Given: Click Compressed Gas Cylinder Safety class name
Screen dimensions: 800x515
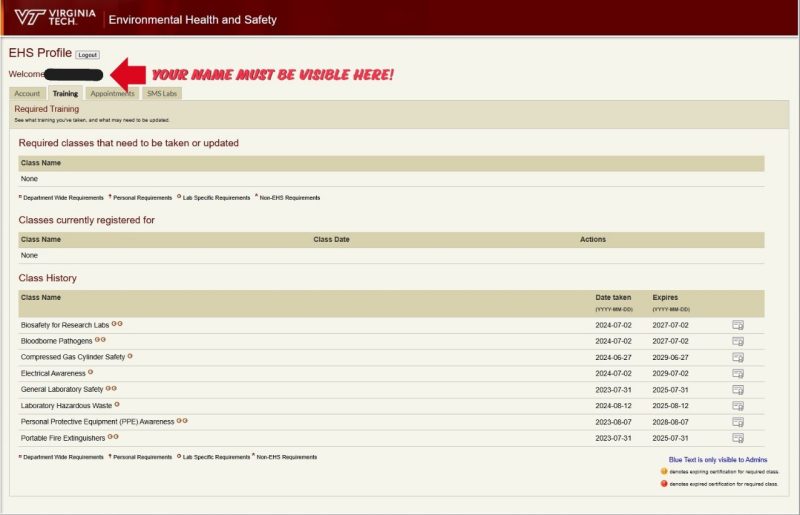Looking at the screenshot, I should pos(73,357).
